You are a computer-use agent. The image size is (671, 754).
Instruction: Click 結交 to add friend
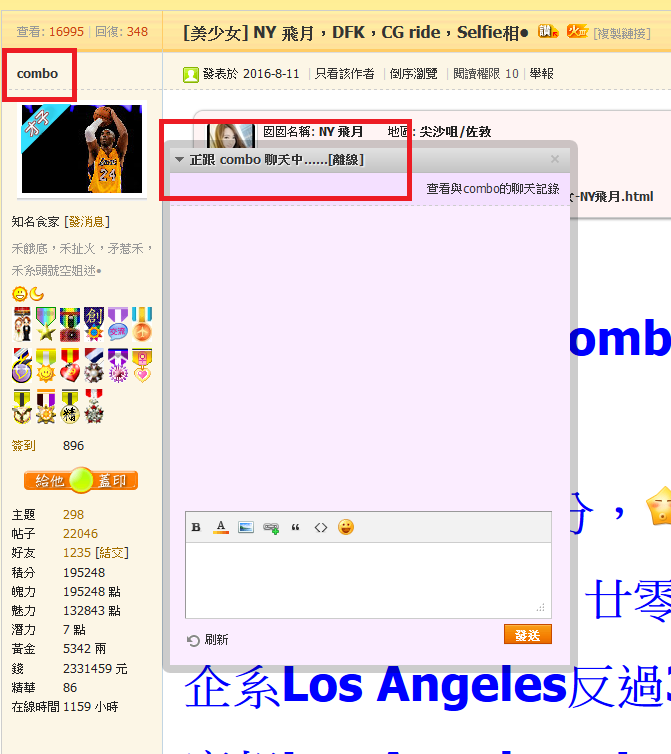pyautogui.click(x=112, y=552)
